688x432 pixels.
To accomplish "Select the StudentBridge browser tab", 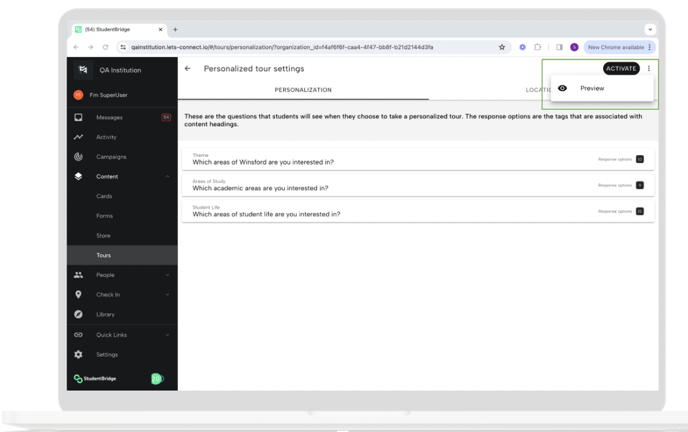I will click(x=119, y=29).
